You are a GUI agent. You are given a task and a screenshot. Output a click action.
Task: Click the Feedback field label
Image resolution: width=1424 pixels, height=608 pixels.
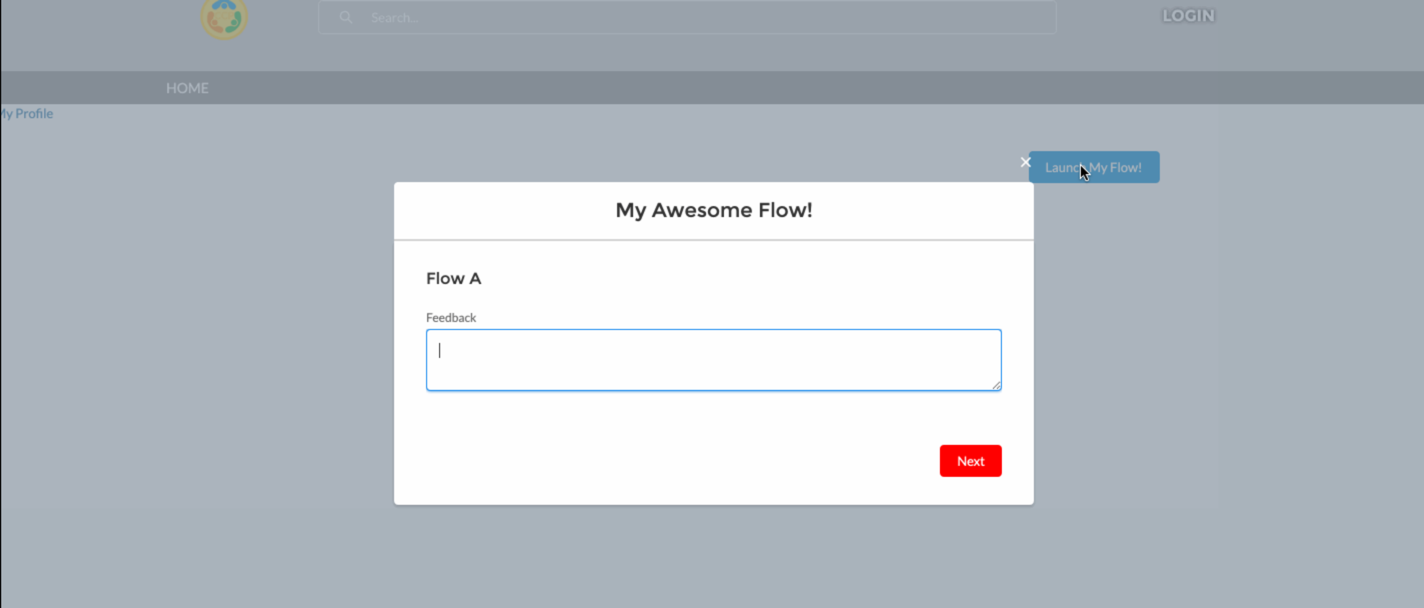451,317
